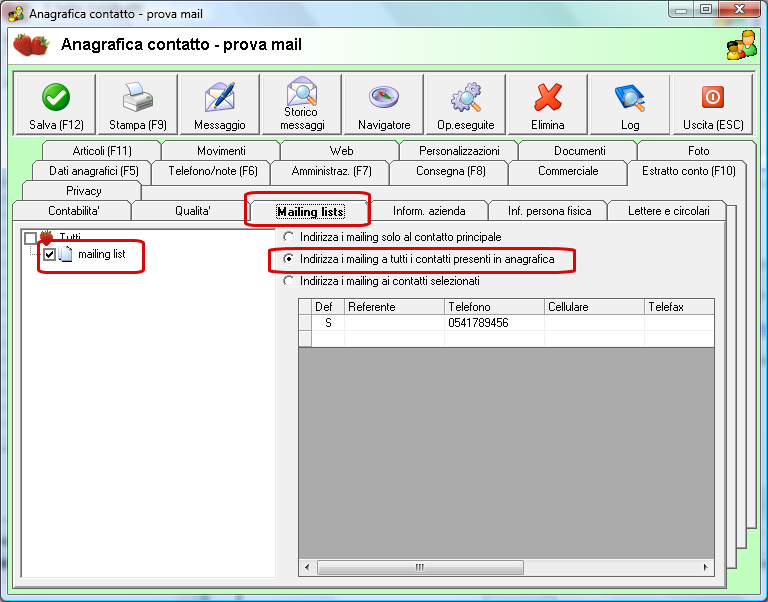Screen dimensions: 768x602
Task: Select the first row's header selector cell
Action: pyautogui.click(x=305, y=323)
